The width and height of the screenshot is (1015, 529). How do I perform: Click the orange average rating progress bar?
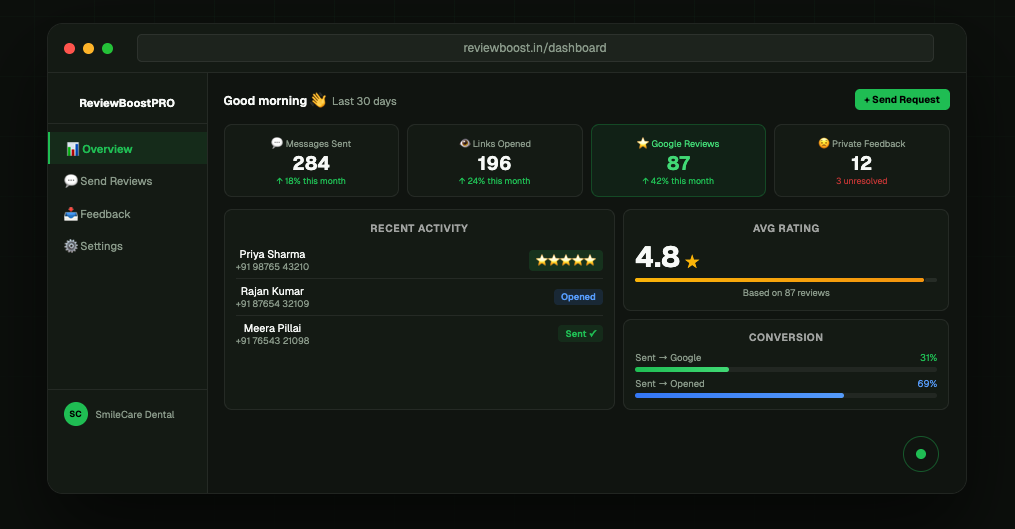779,280
